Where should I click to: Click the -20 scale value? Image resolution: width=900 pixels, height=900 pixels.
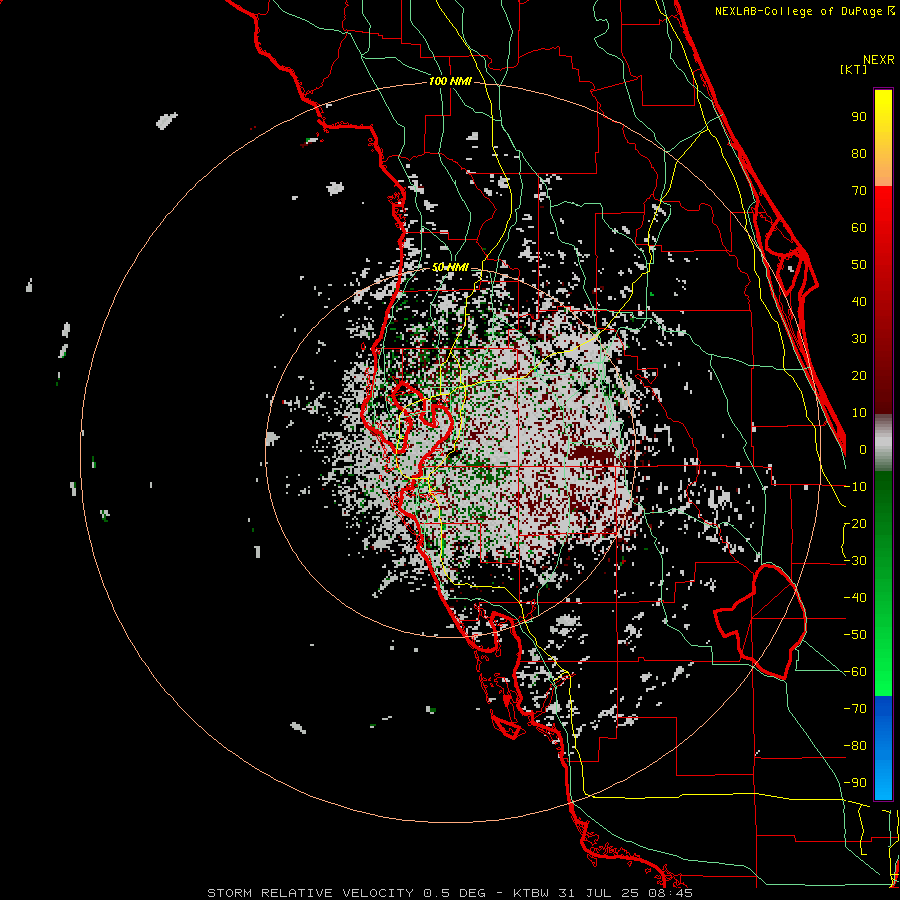(855, 524)
